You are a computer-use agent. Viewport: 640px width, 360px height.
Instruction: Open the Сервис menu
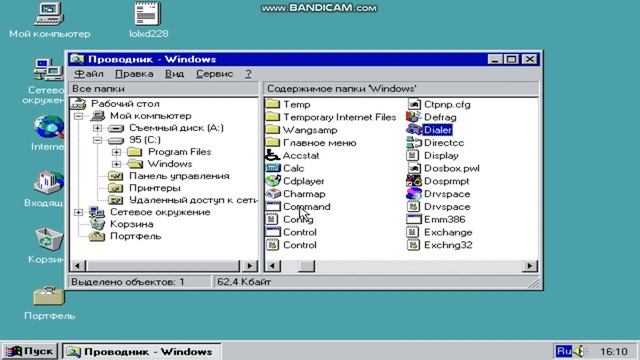pyautogui.click(x=214, y=74)
